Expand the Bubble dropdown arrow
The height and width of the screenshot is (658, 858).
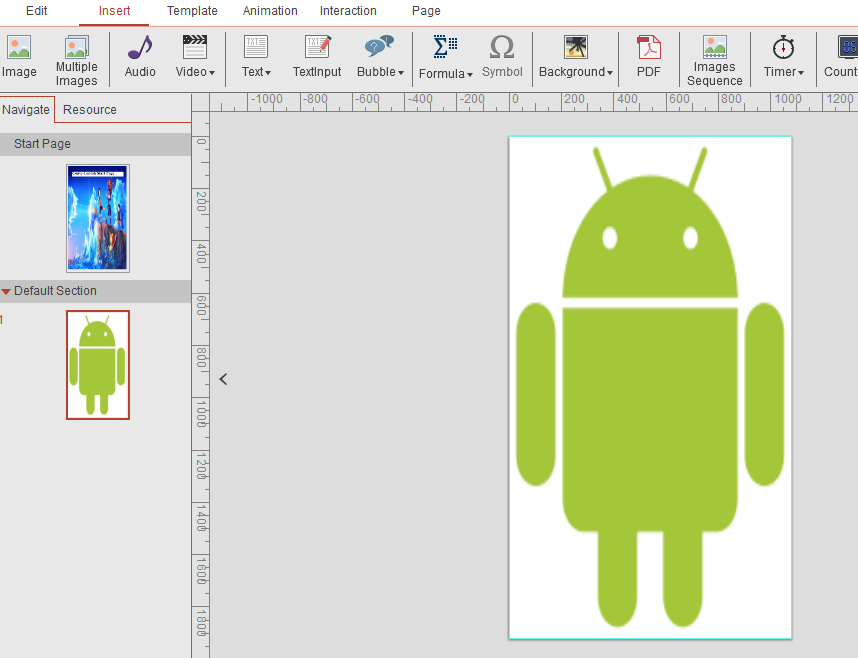pos(401,73)
